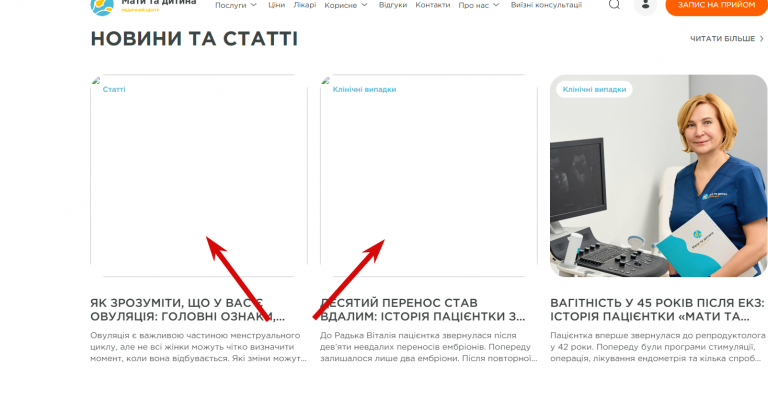Click the excerpt beginning До Радька Віталія
The image size is (768, 394).
coord(429,347)
